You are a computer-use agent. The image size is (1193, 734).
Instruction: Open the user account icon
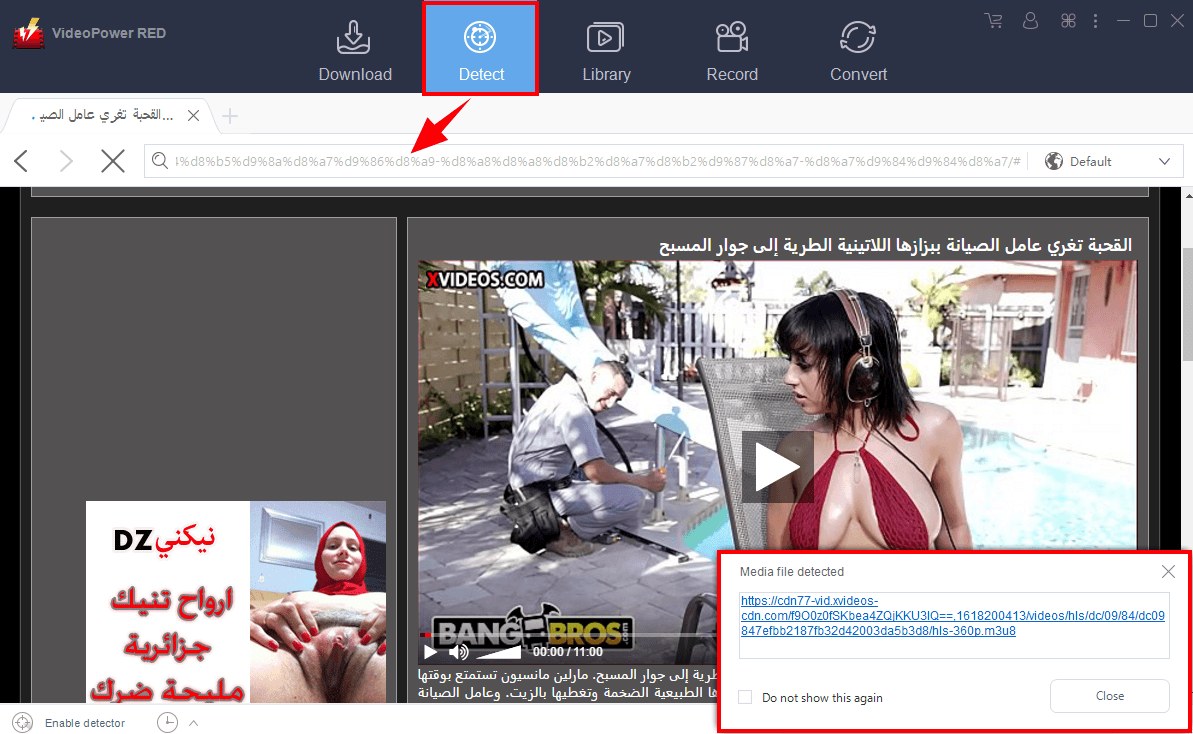pos(1030,21)
